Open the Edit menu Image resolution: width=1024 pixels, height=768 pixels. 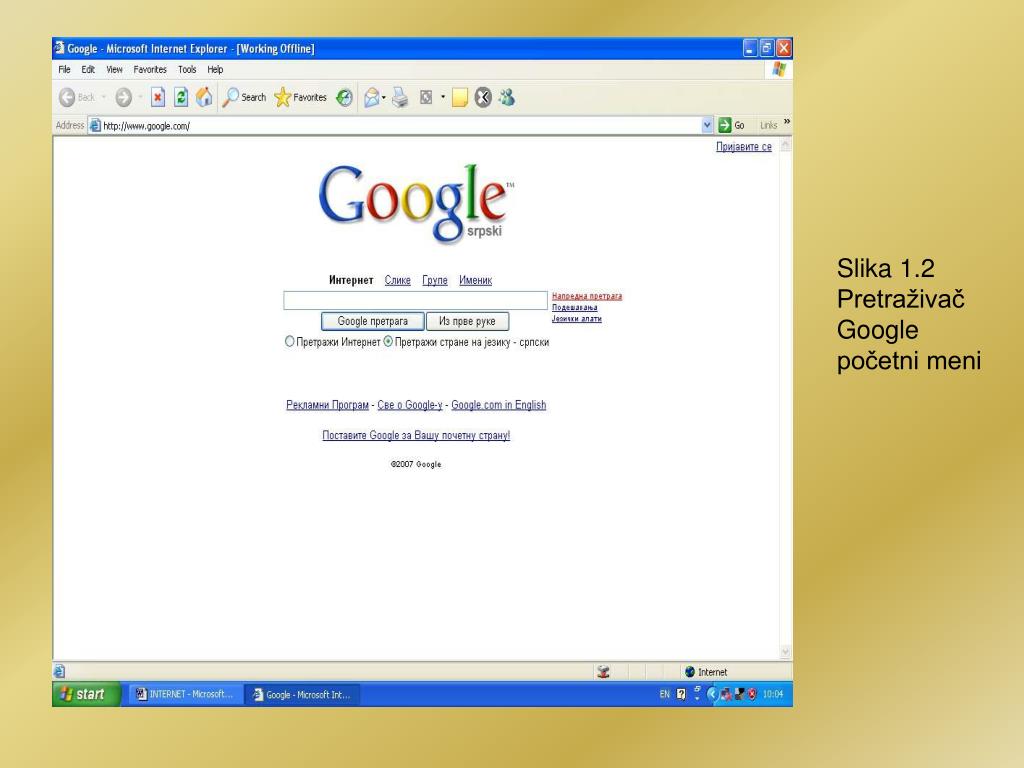click(88, 69)
